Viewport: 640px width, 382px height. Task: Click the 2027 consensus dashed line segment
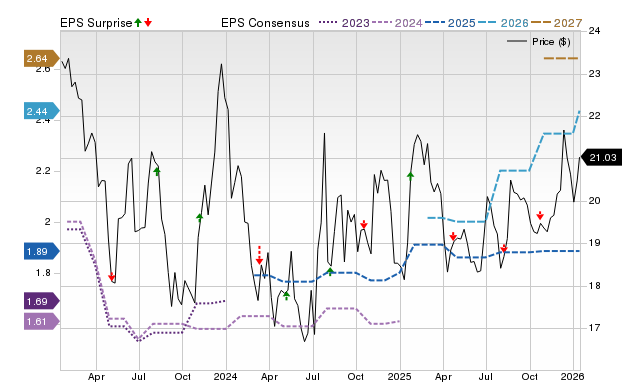coord(561,58)
